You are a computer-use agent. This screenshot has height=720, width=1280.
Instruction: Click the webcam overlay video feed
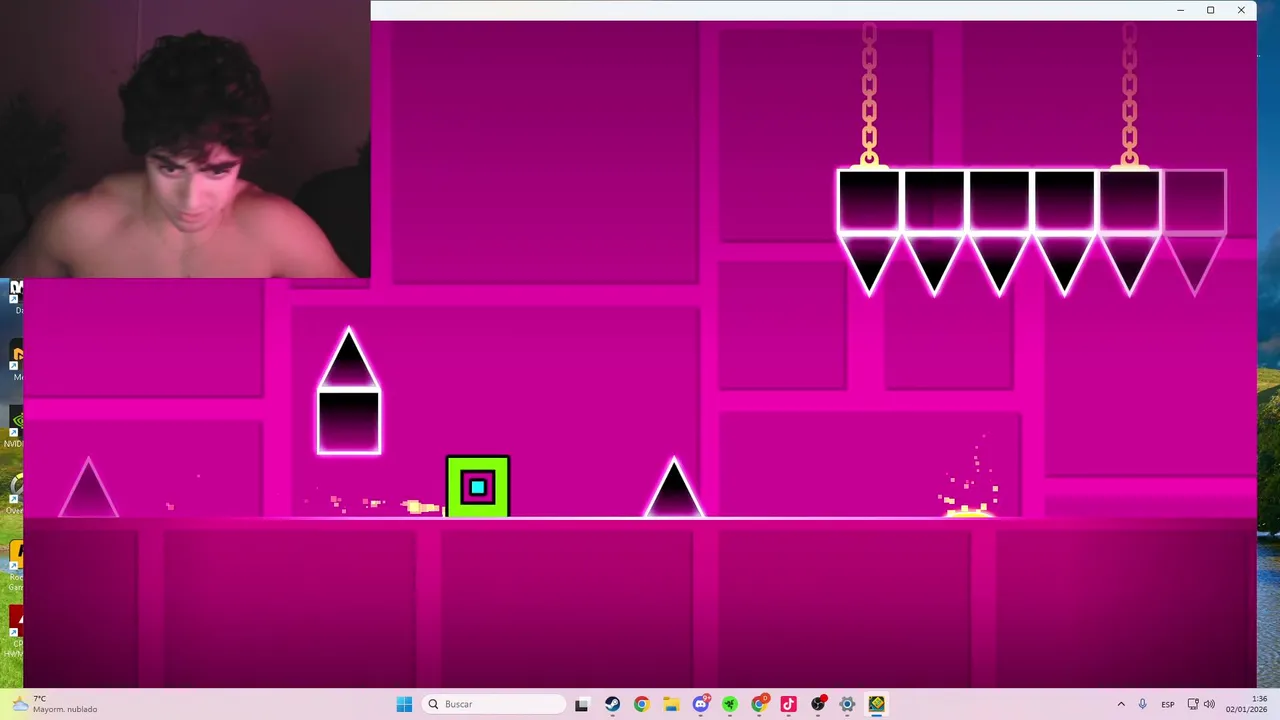[185, 139]
